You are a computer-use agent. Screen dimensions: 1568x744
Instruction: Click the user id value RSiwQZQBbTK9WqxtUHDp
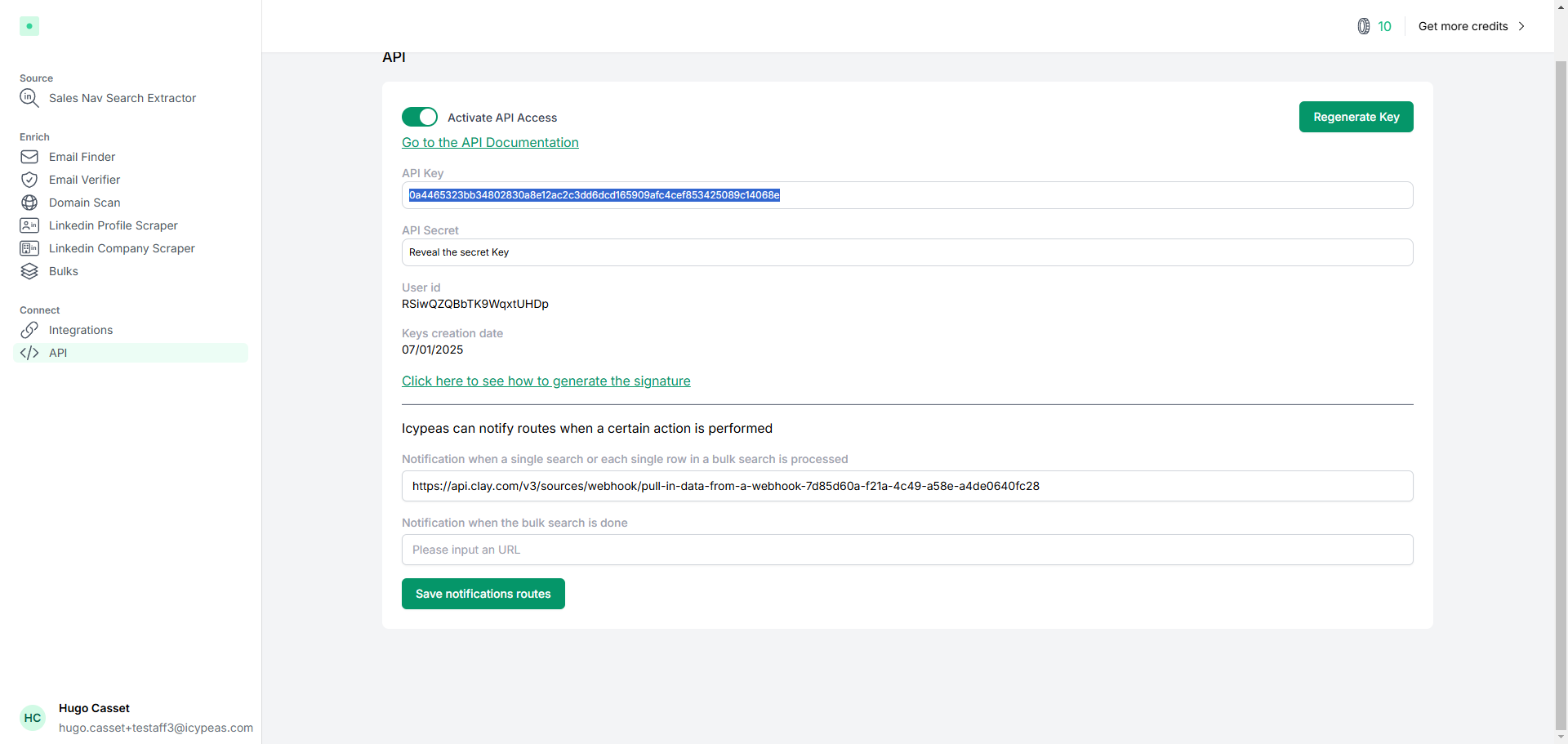click(475, 304)
